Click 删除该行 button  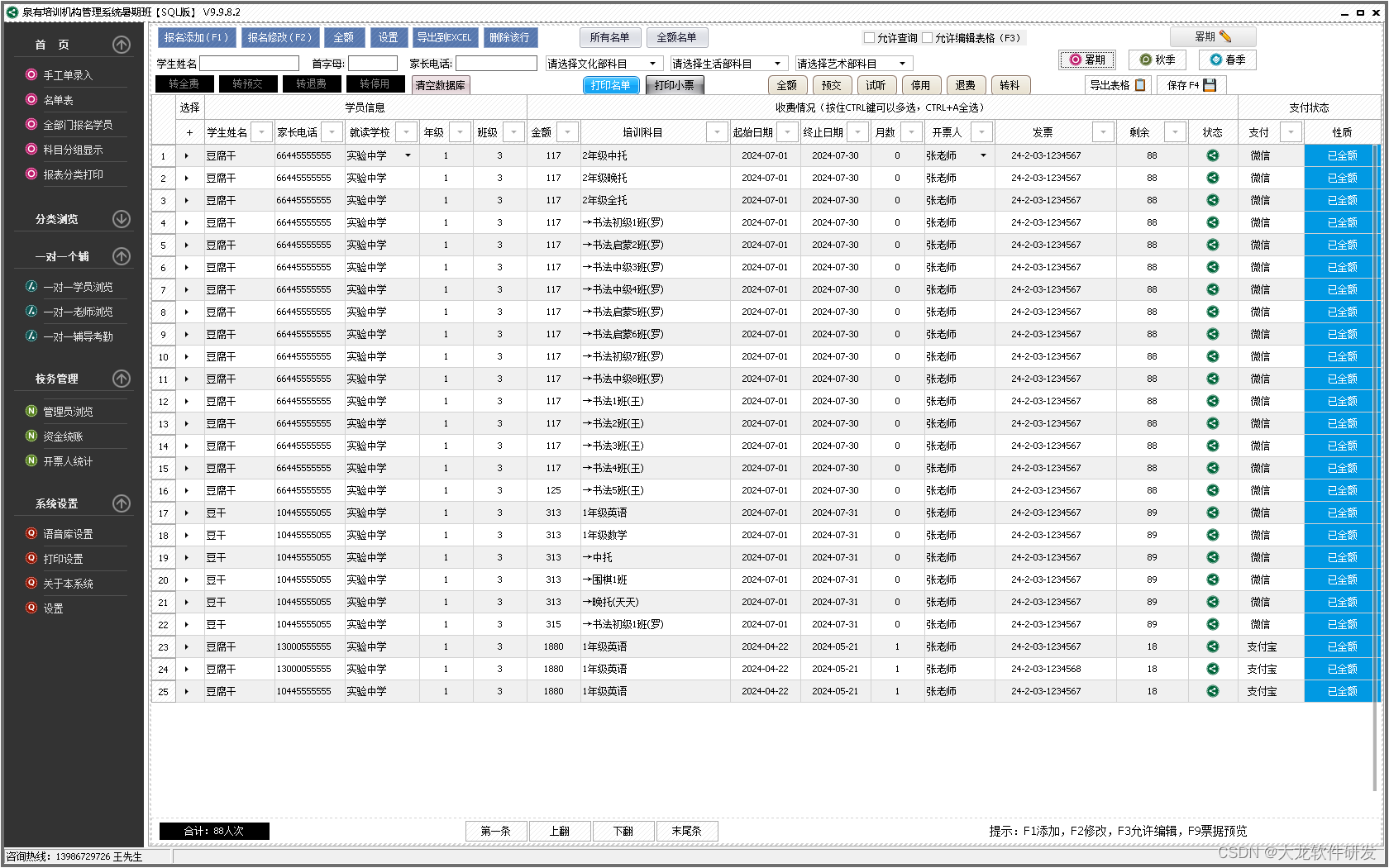coord(509,37)
